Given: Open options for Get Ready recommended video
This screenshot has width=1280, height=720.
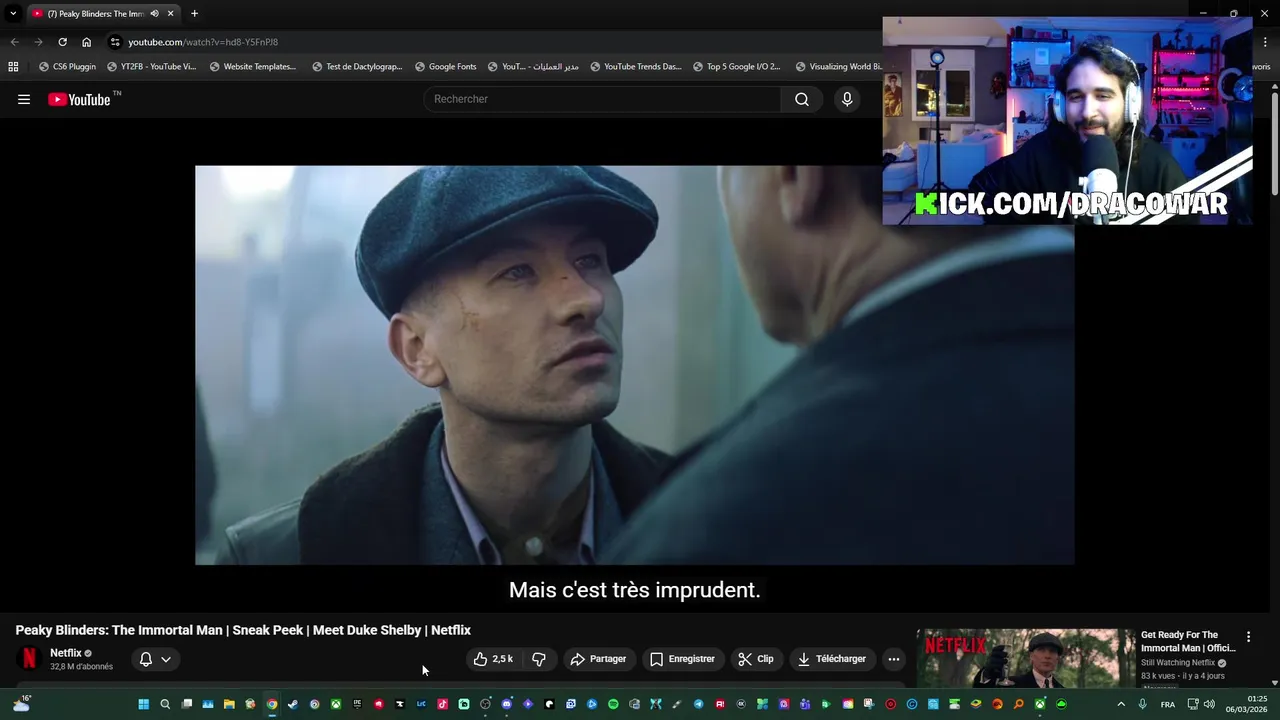Looking at the screenshot, I should coord(1248,637).
